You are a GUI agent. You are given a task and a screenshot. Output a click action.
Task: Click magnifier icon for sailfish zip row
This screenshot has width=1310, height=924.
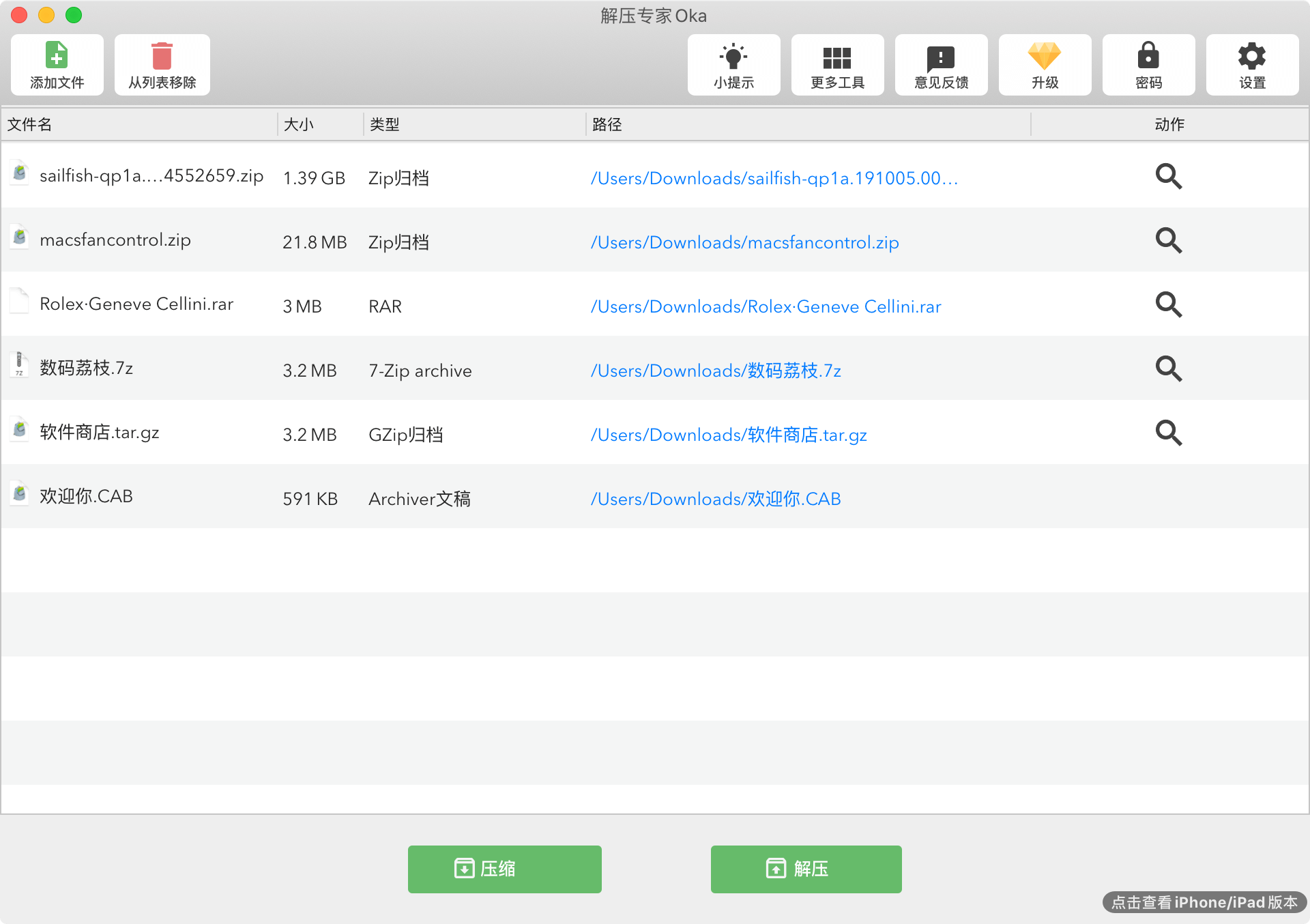pos(1169,177)
